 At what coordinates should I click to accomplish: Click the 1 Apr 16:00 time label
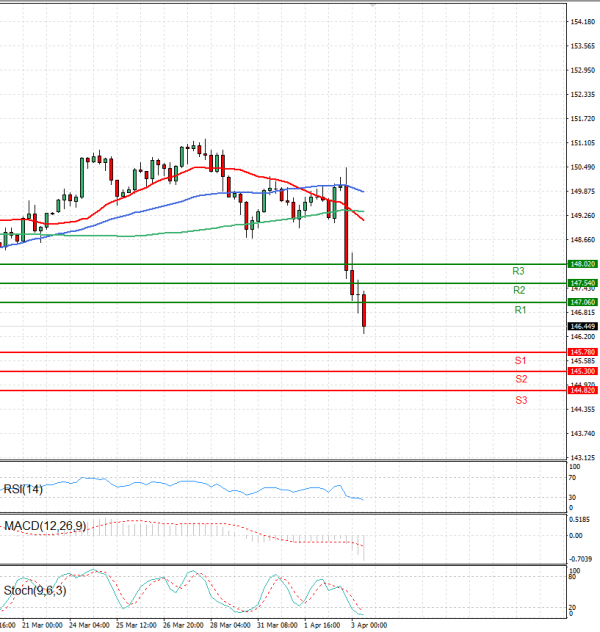(x=322, y=625)
